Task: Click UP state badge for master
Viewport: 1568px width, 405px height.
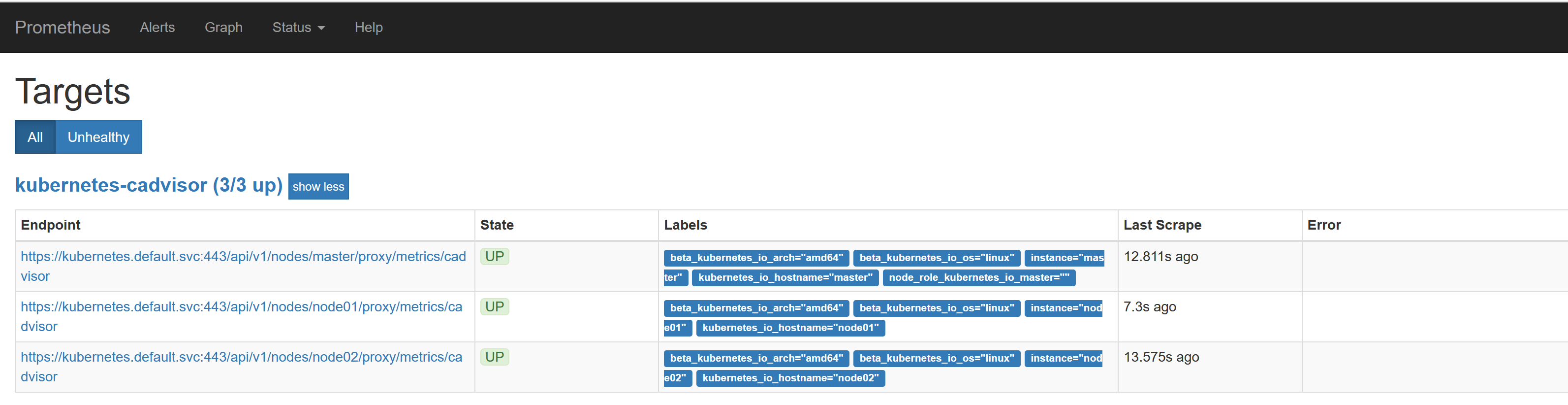Action: tap(494, 256)
